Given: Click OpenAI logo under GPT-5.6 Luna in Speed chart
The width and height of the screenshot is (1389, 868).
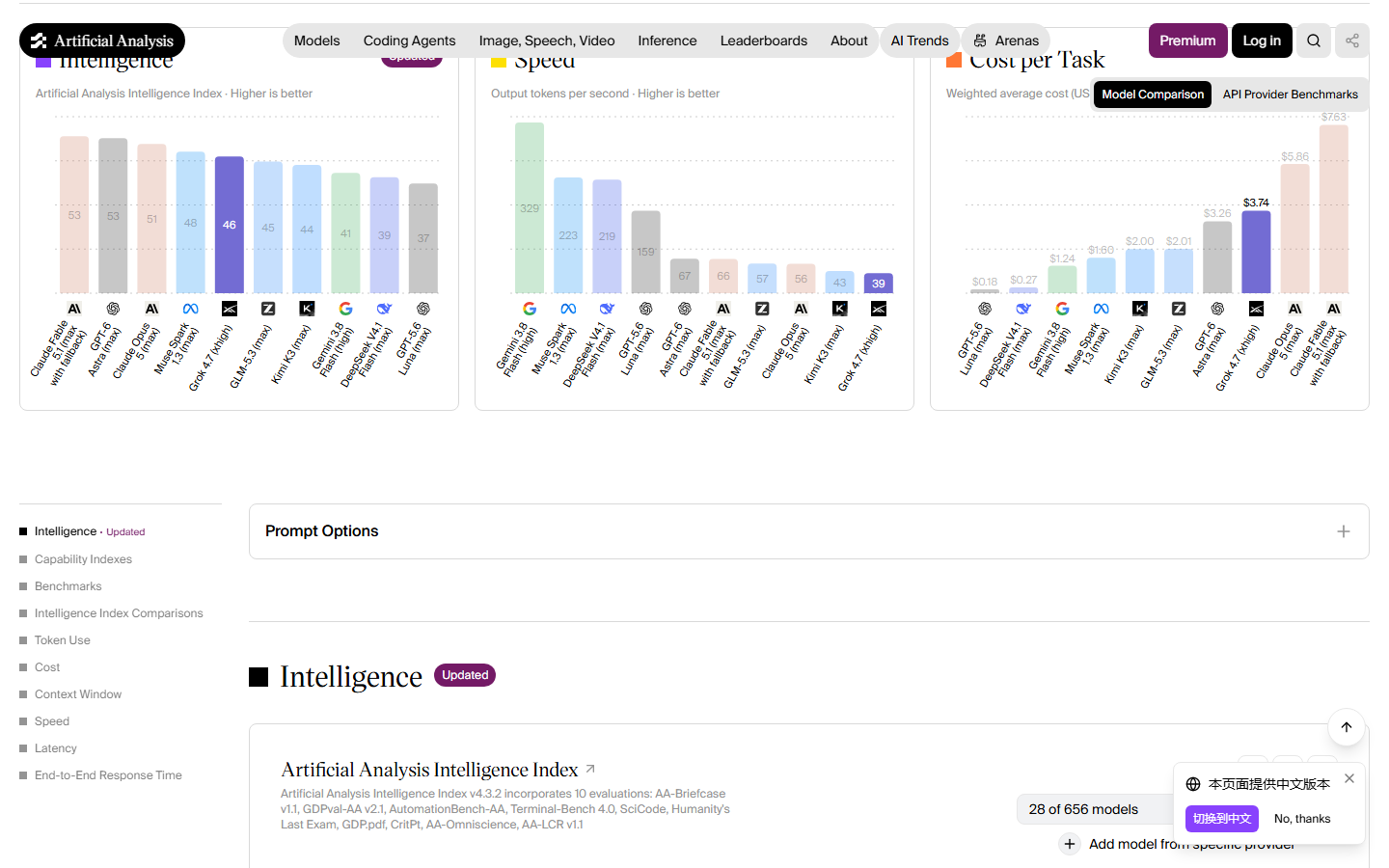Looking at the screenshot, I should [645, 309].
